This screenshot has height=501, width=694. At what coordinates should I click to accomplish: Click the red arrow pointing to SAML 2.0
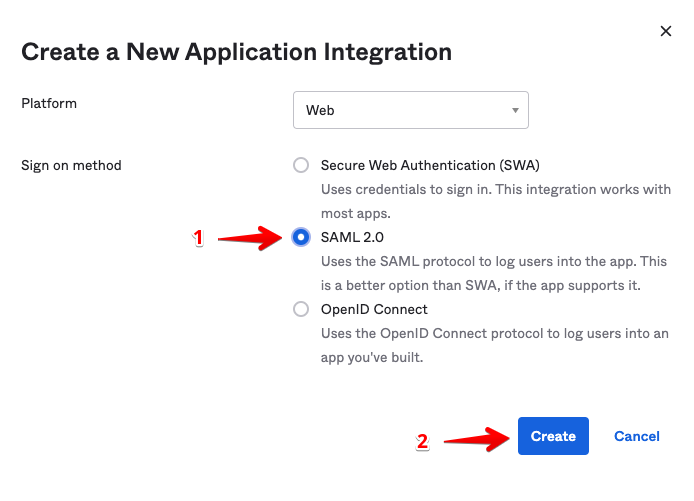(x=250, y=238)
